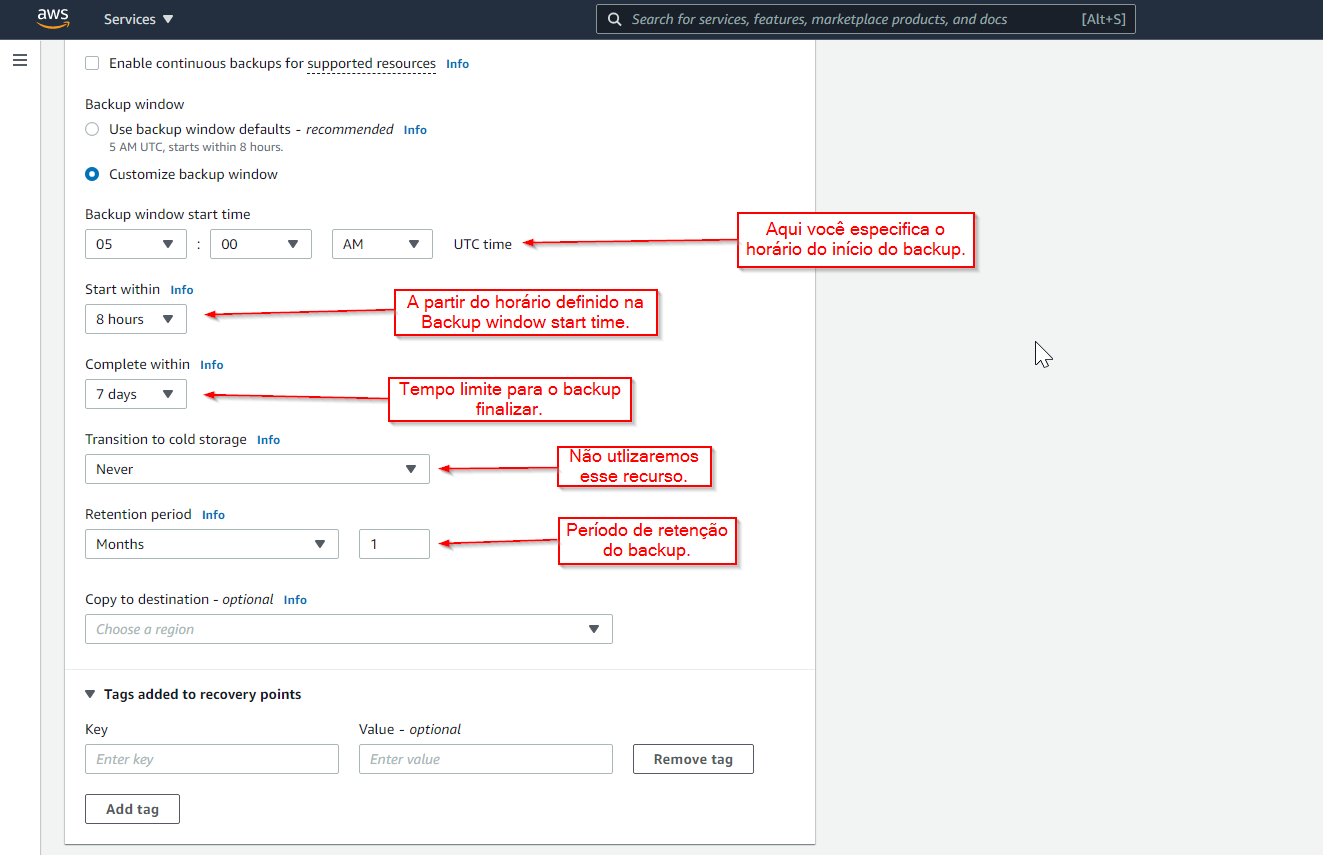Viewport: 1323px width, 855px height.
Task: Select Customize backup window radio
Action: (92, 174)
